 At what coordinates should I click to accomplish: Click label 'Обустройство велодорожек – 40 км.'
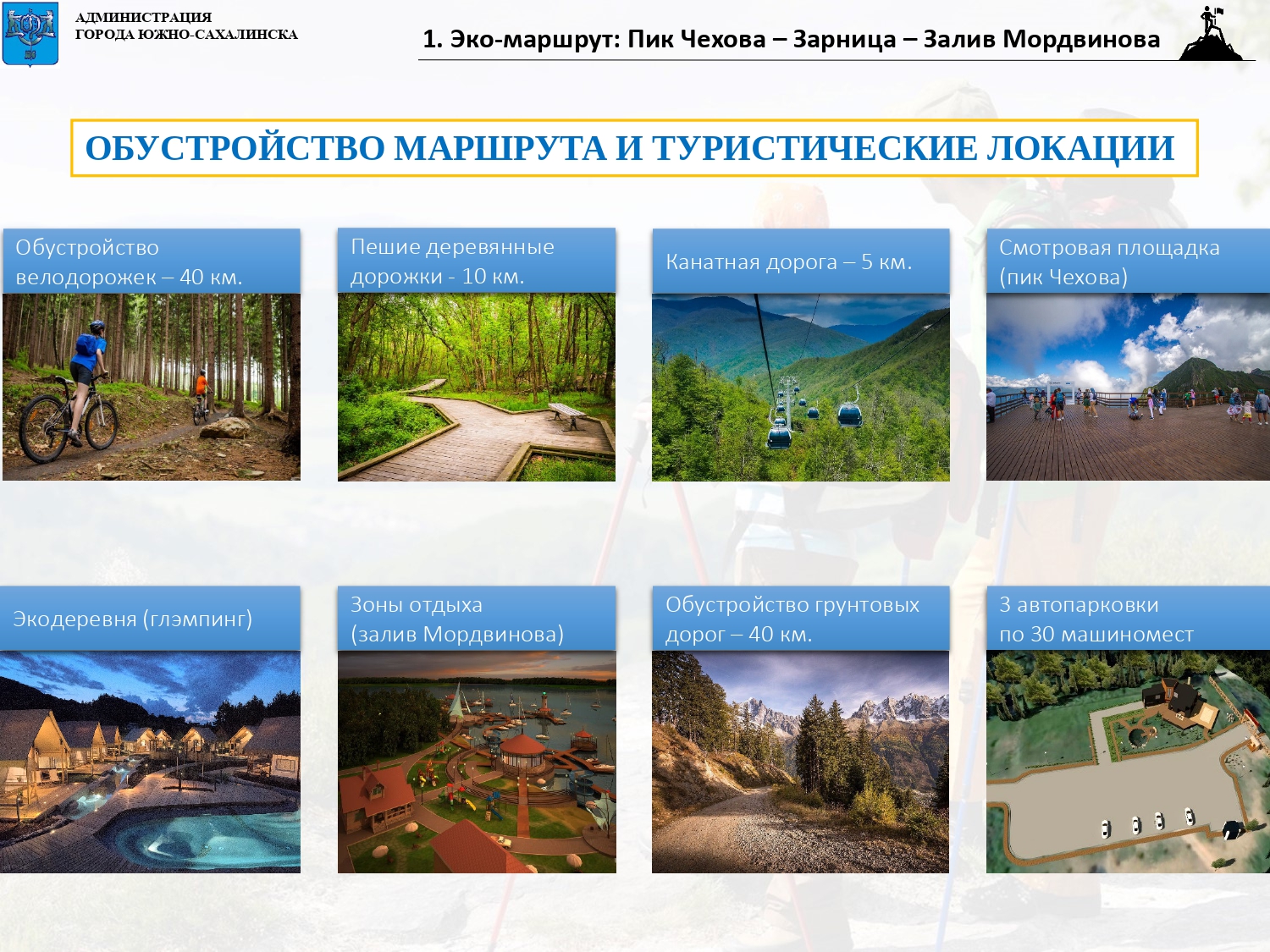tap(152, 261)
